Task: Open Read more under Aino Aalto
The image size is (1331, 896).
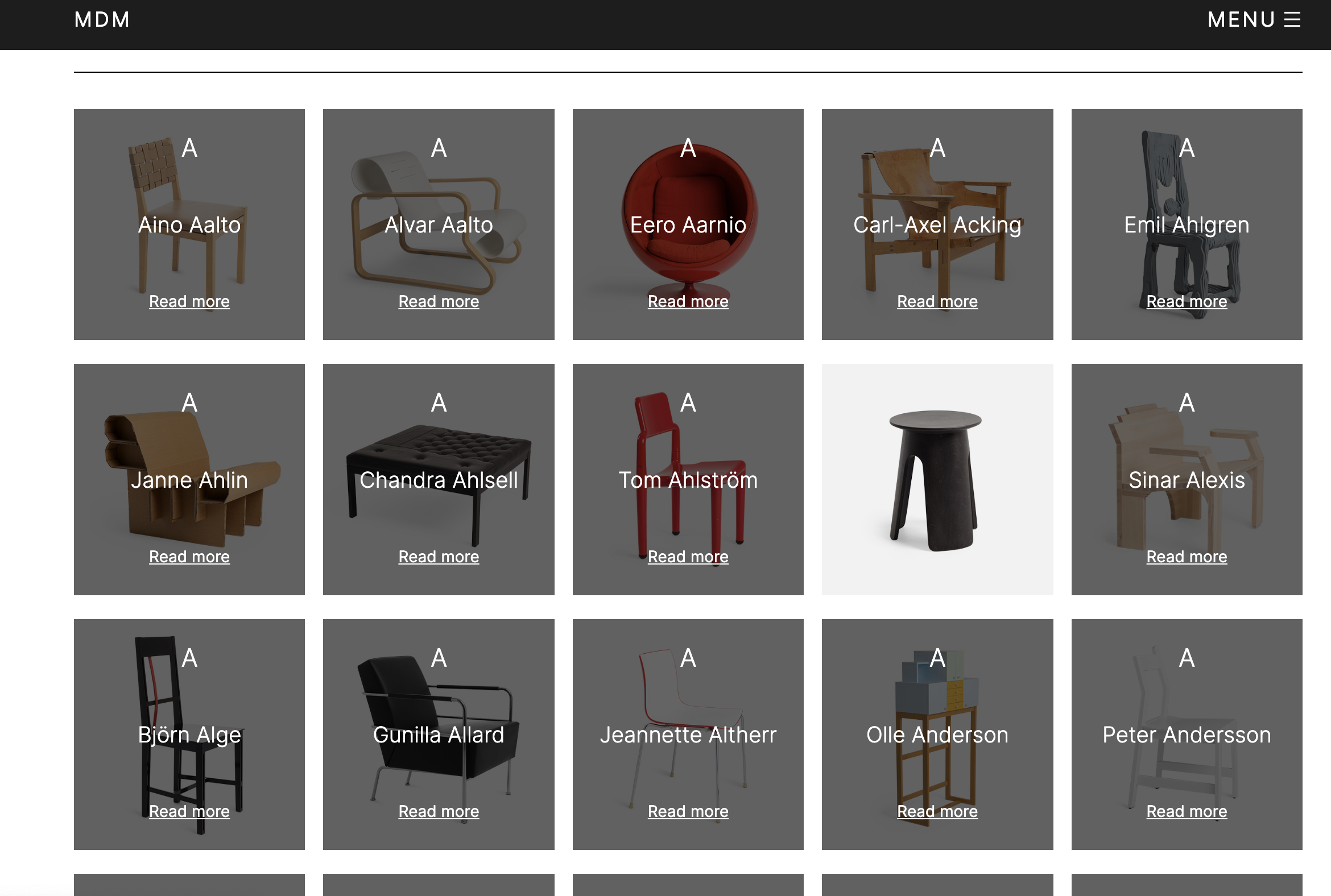Action: tap(189, 301)
